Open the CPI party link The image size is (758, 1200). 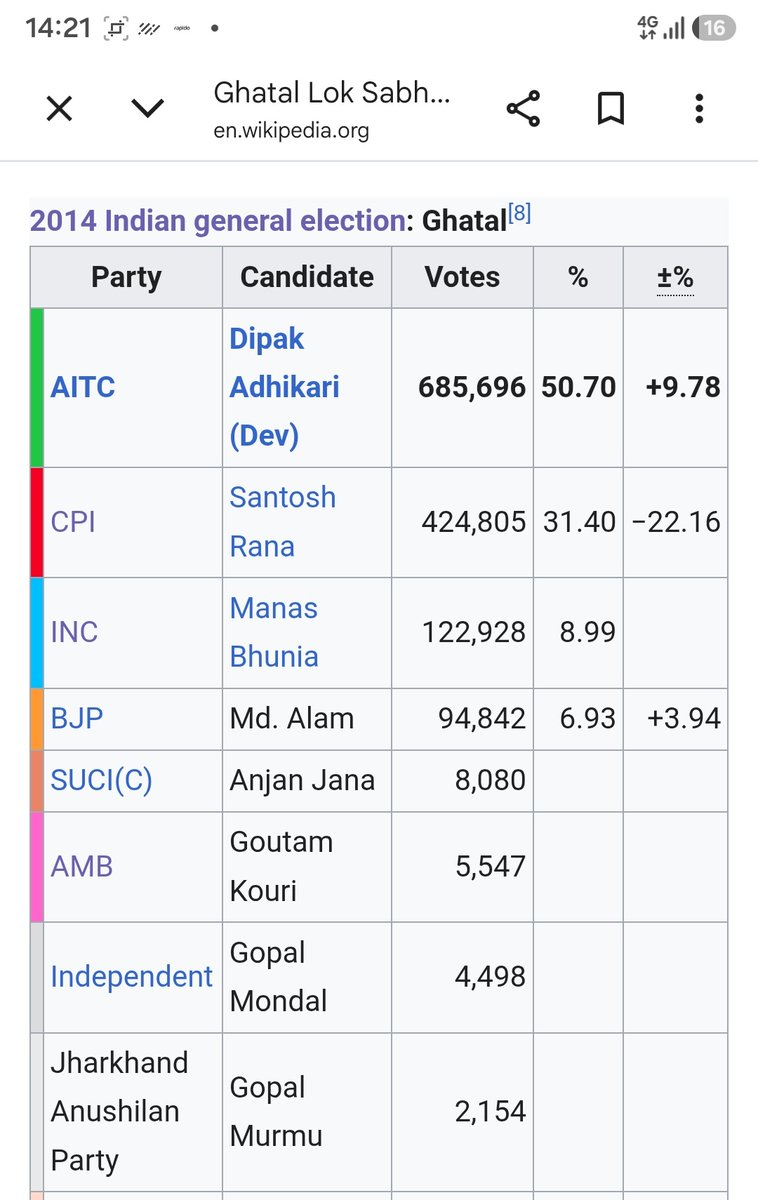click(x=73, y=522)
